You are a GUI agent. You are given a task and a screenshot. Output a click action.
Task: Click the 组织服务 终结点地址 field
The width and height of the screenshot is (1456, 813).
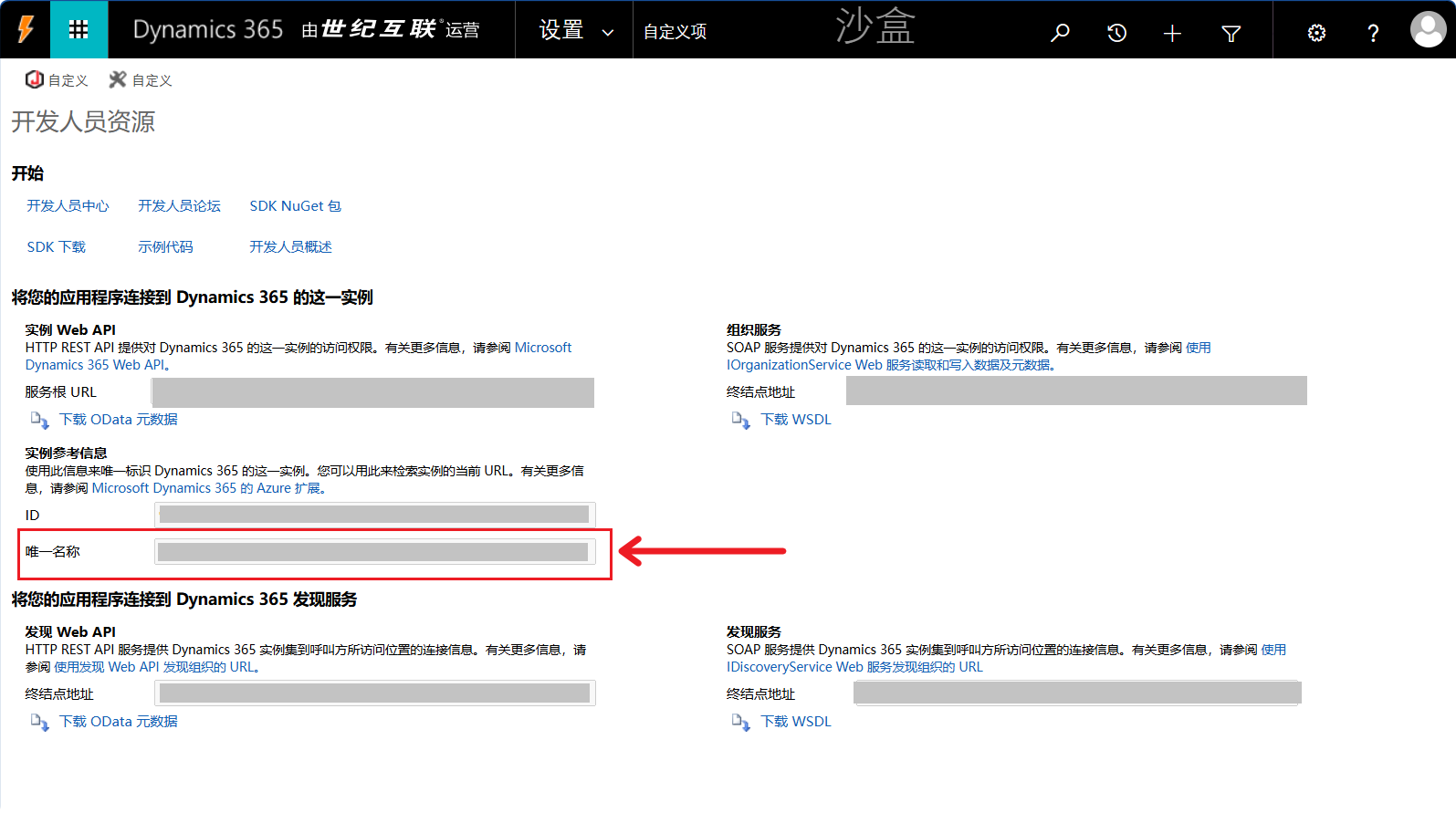(1076, 391)
